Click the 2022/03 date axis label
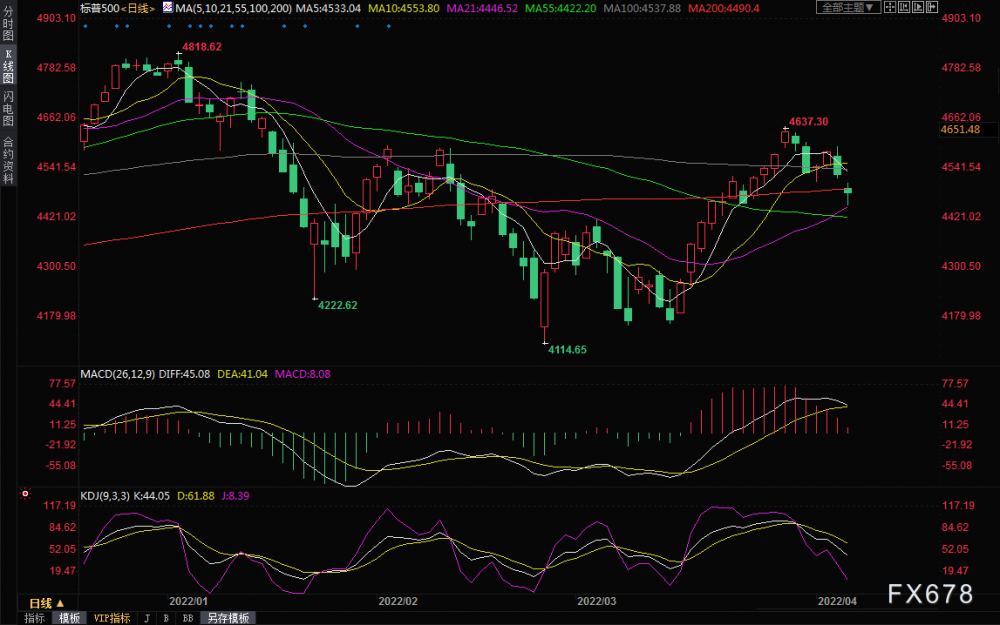 [x=597, y=601]
